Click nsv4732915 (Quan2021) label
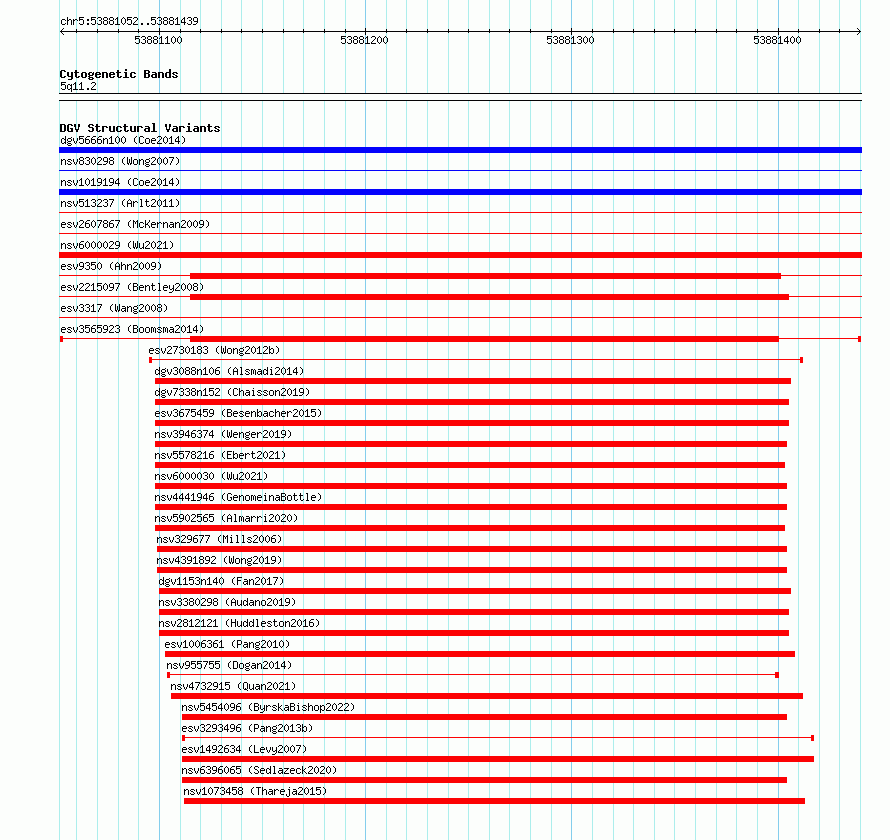890x840 pixels. pyautogui.click(x=233, y=686)
